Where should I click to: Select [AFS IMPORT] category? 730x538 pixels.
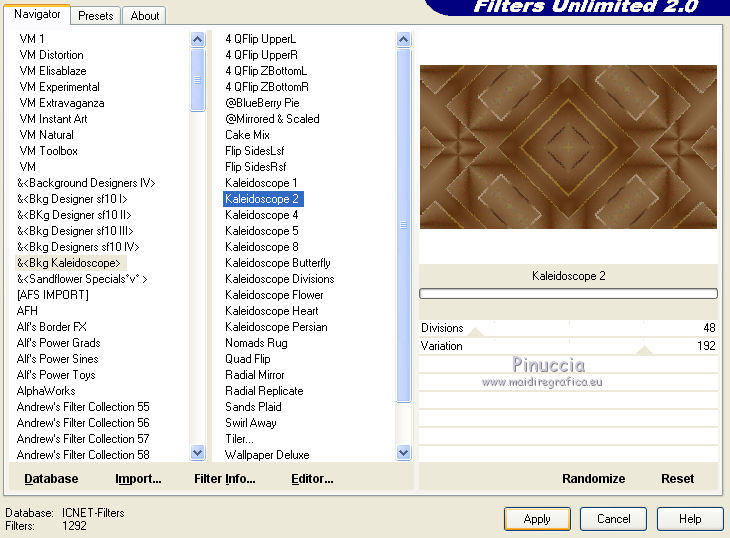coord(53,295)
